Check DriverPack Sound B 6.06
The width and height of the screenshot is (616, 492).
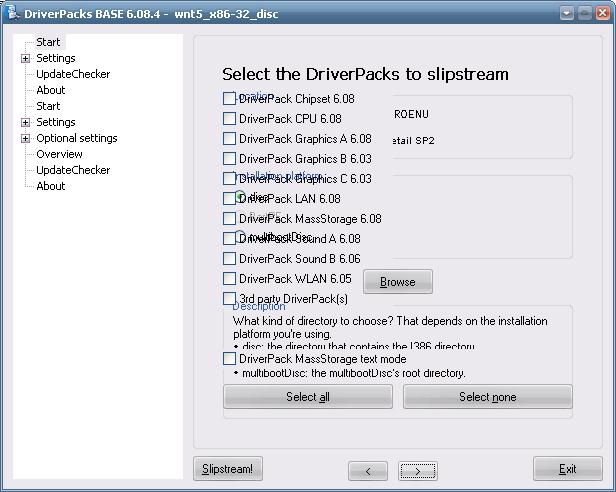point(230,259)
